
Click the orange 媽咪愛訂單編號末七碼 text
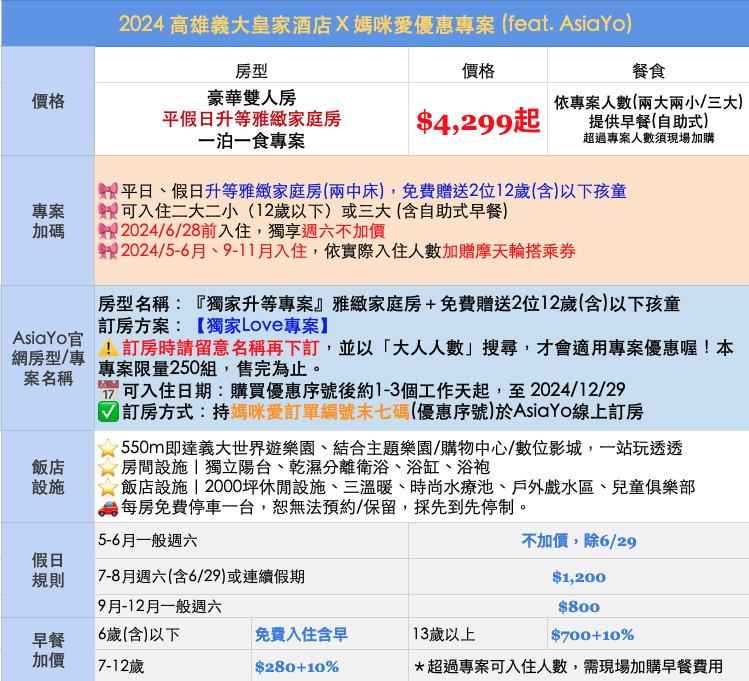(x=316, y=411)
